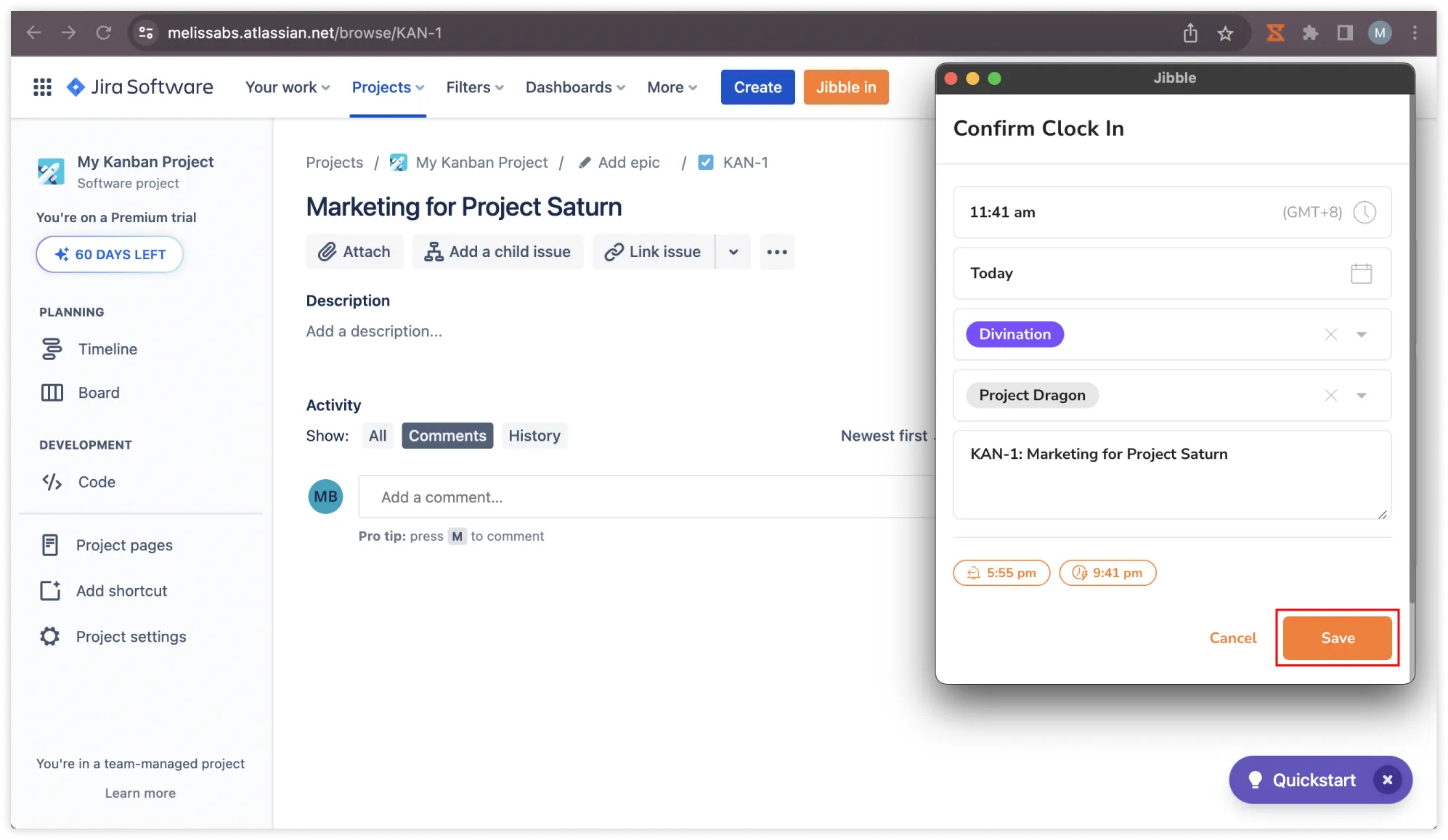Click the orange Save button
This screenshot has height=840, width=1448.
[x=1337, y=638]
